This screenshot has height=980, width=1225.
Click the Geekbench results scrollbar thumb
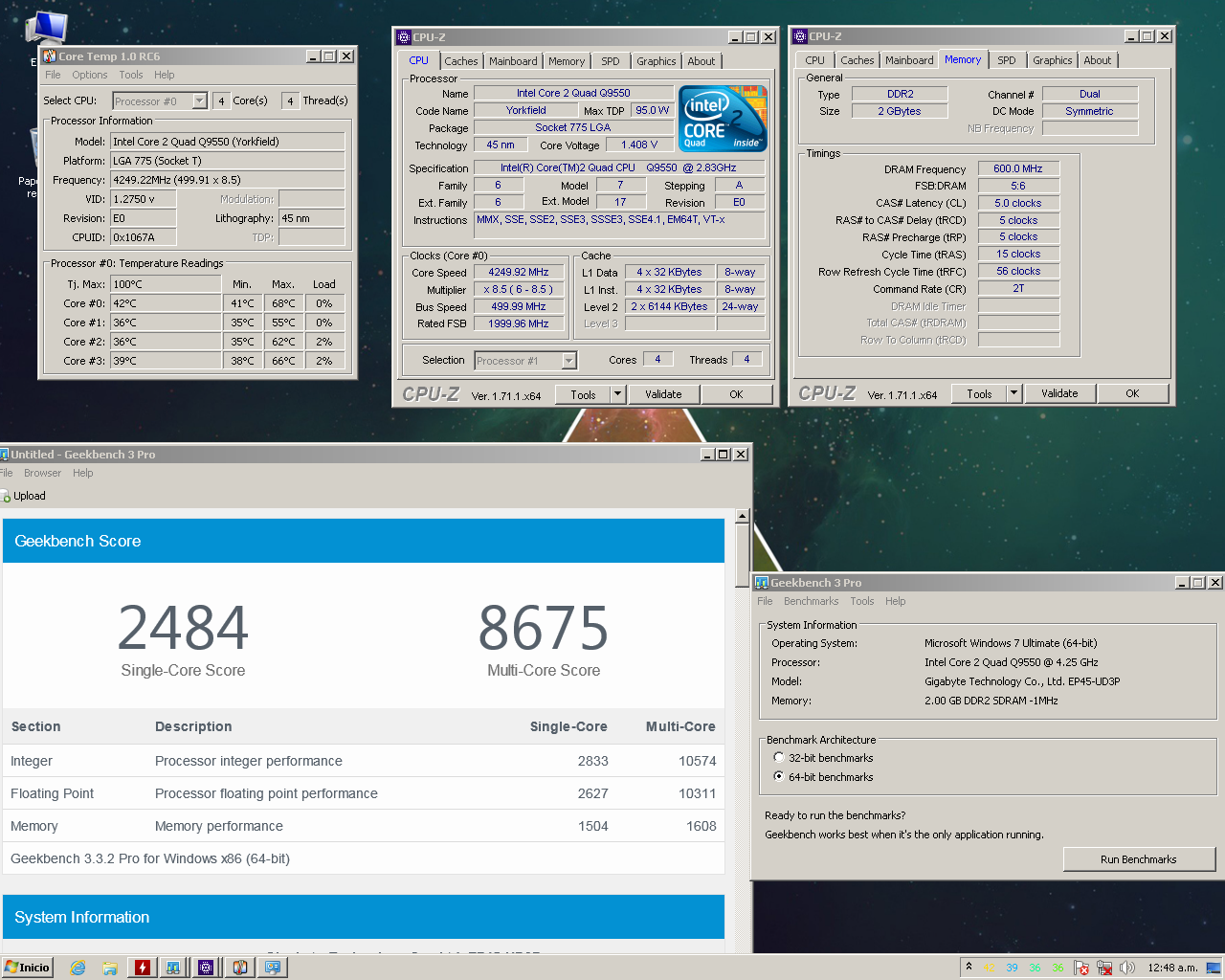(742, 555)
